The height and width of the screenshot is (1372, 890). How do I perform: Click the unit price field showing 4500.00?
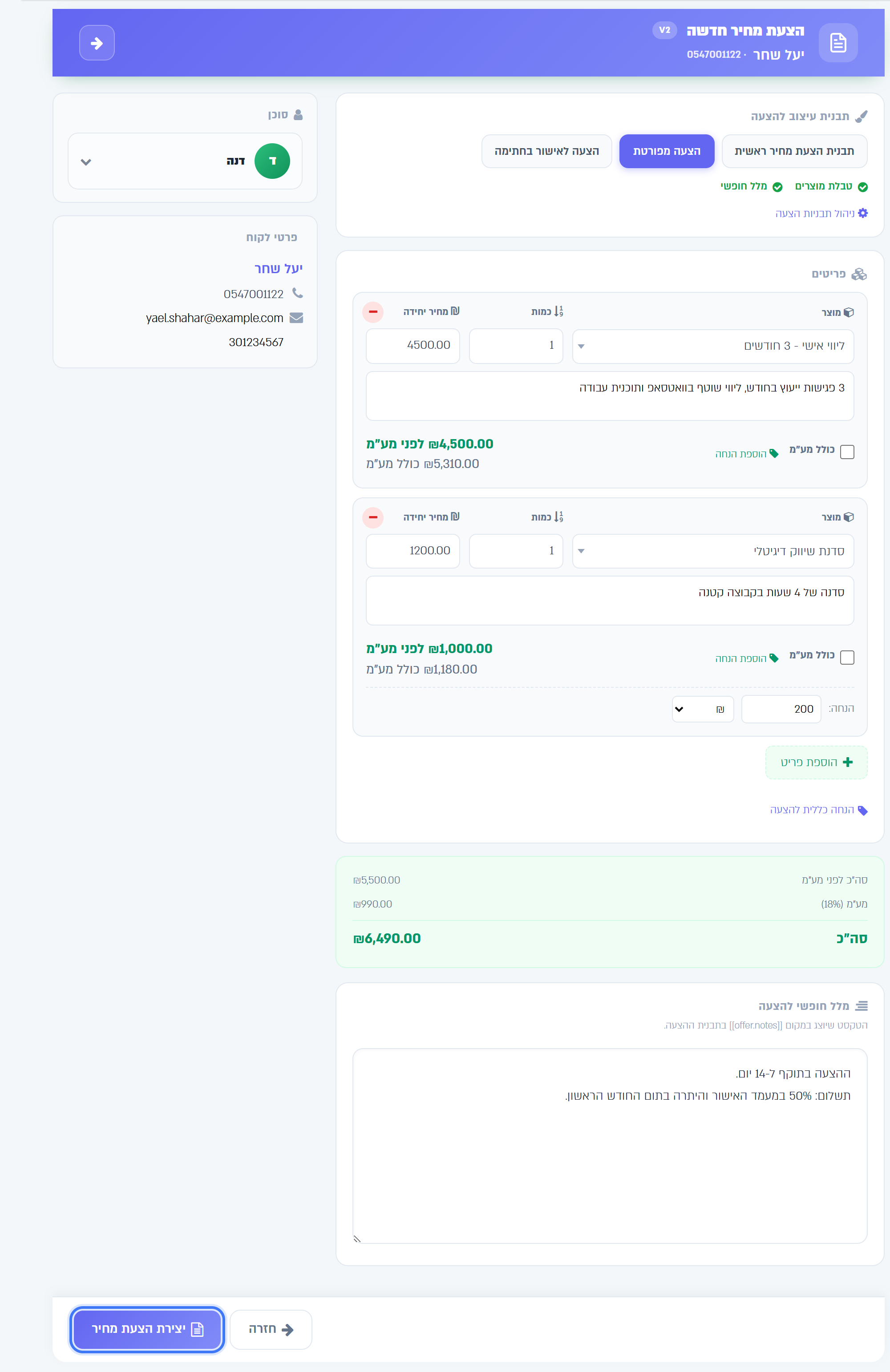tap(413, 346)
